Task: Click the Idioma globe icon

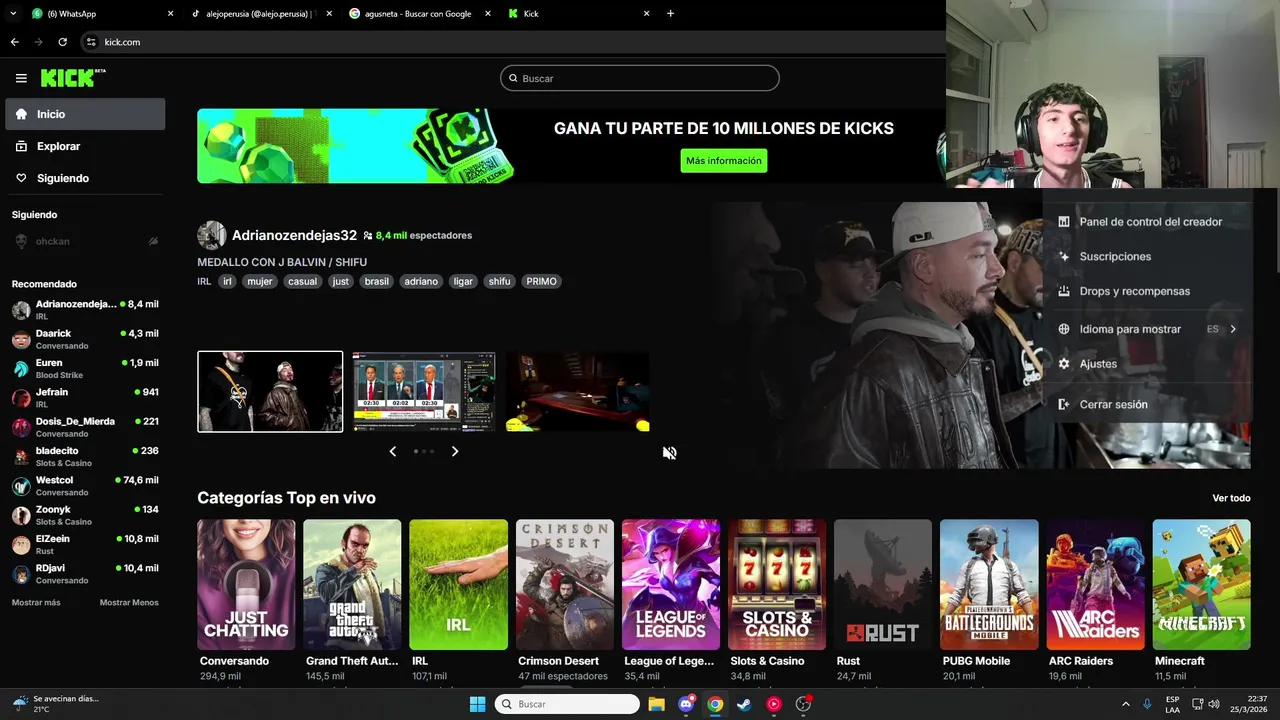Action: (x=1064, y=329)
